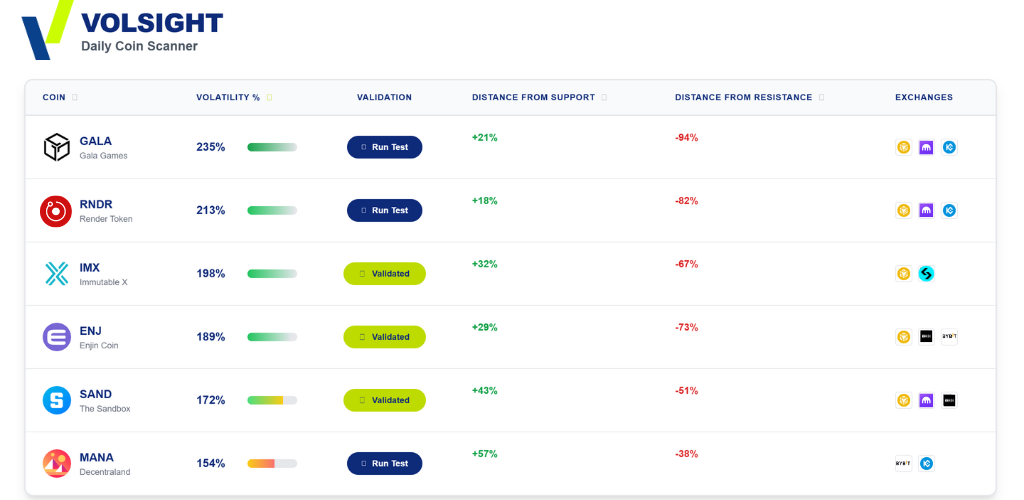Screen dimensions: 1024x500
Task: Open the Bitget exchange icon for IMX
Action: coord(926,274)
